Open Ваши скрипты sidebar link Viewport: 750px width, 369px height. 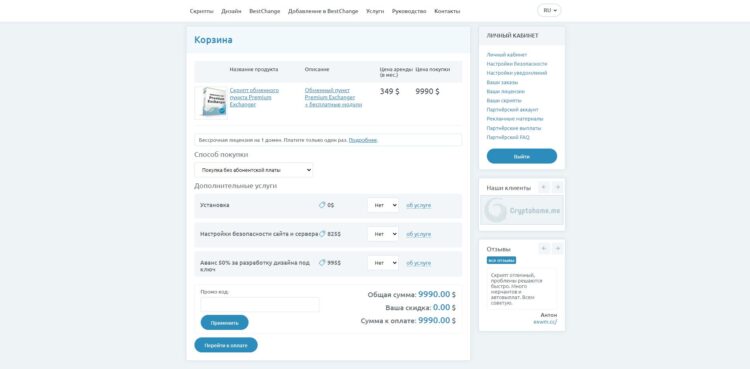pos(504,101)
